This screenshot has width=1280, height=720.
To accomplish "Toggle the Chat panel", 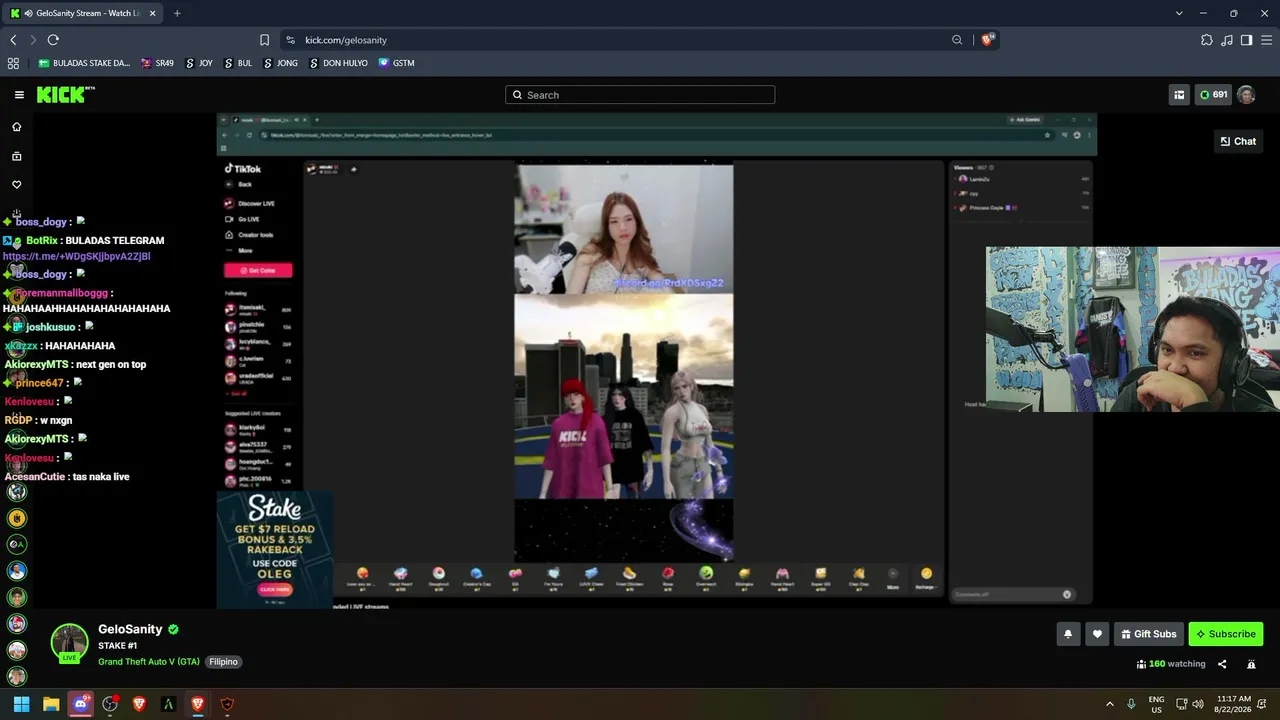I will pos(1238,141).
